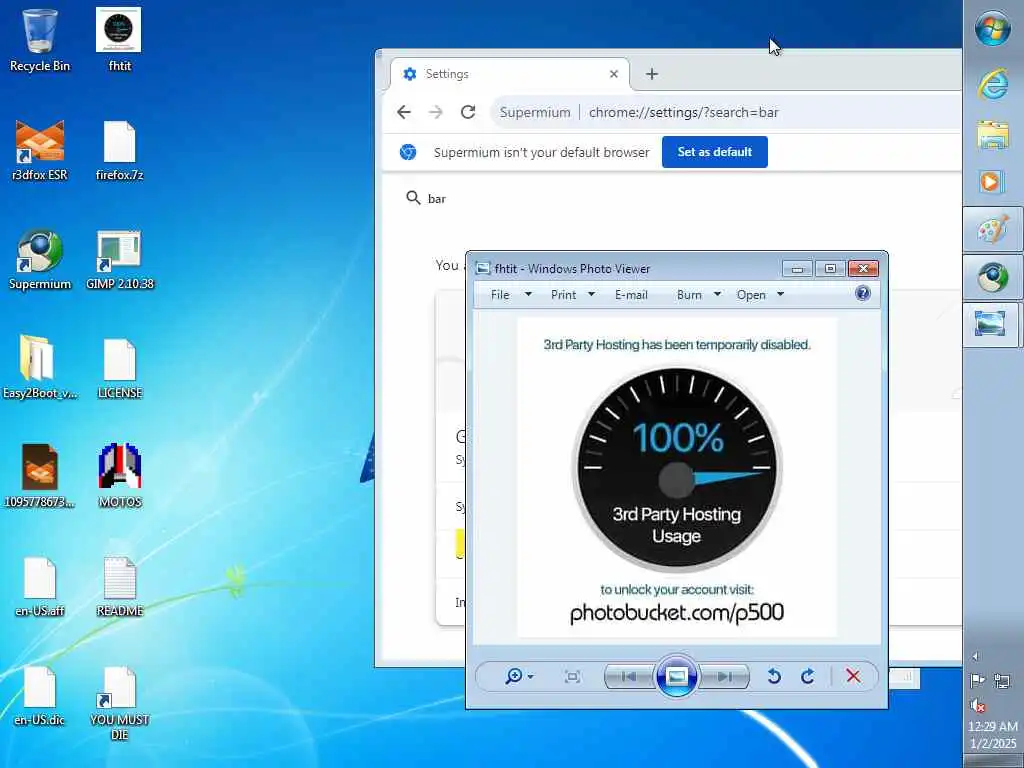The image size is (1024, 768).
Task: Close the Settings tab
Action: pos(614,74)
